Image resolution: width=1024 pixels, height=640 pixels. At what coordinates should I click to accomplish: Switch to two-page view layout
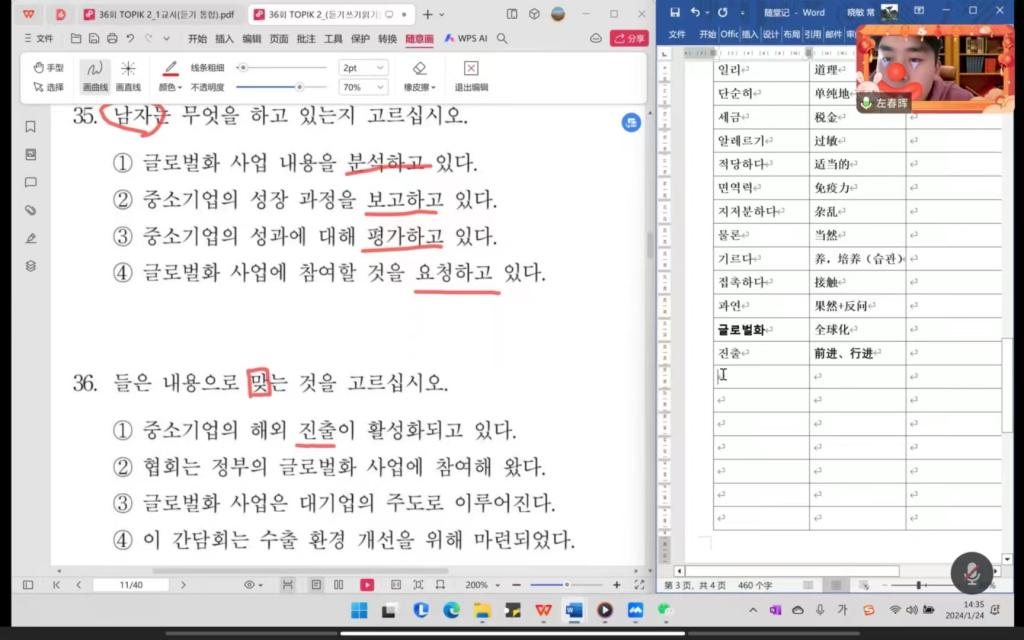(339, 585)
